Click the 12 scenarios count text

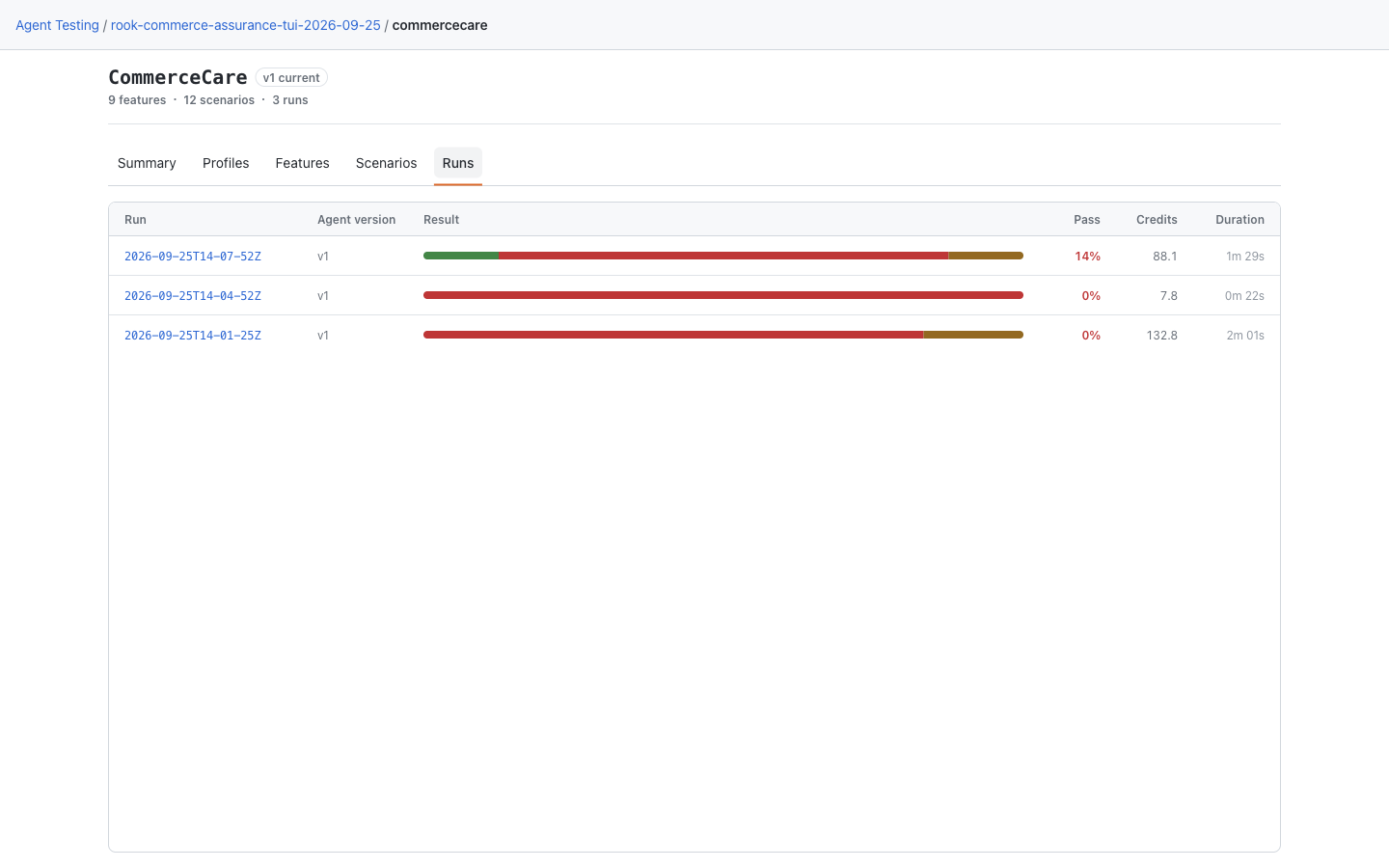219,100
